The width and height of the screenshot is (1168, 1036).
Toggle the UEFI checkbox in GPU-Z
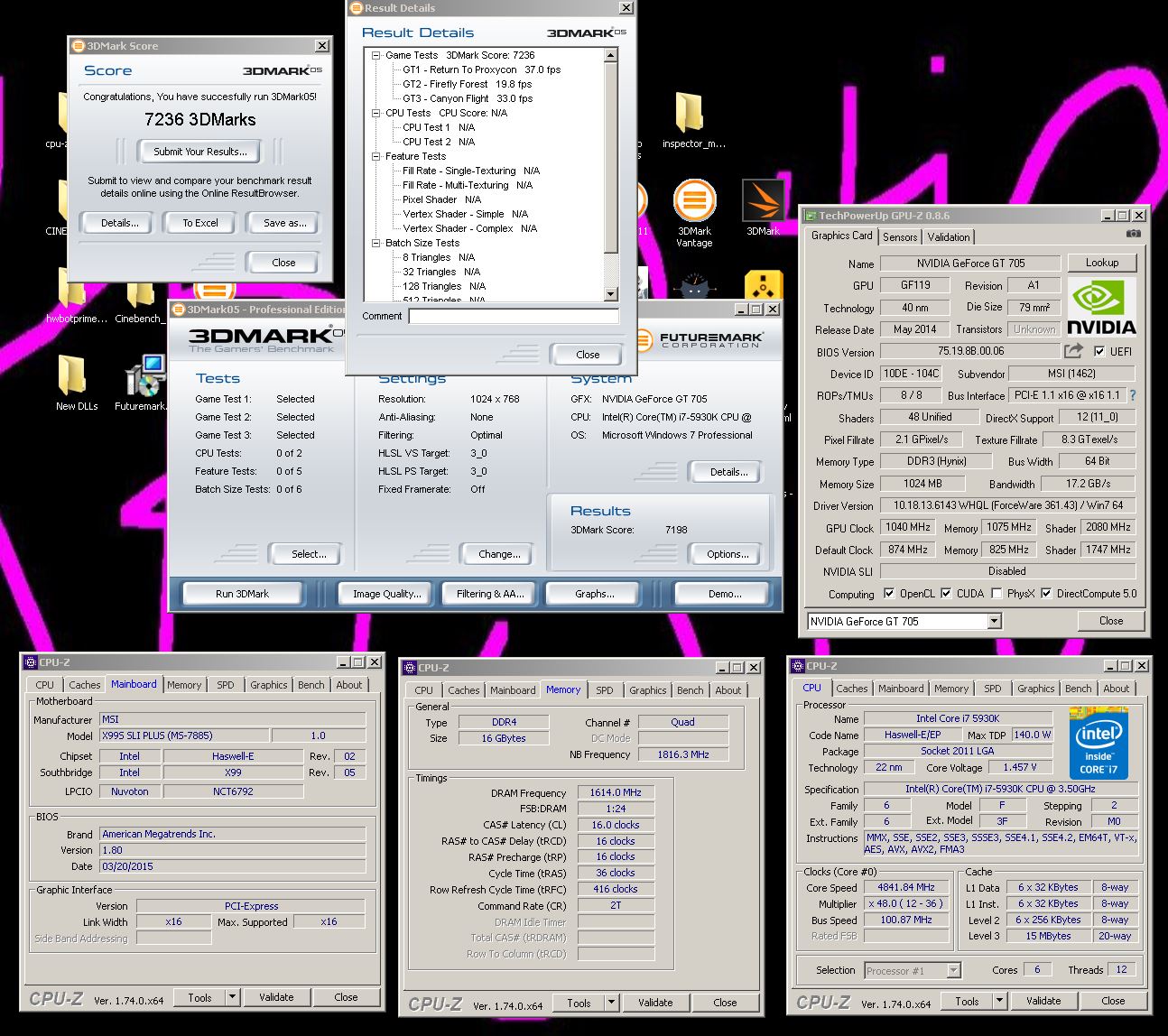tap(1099, 351)
